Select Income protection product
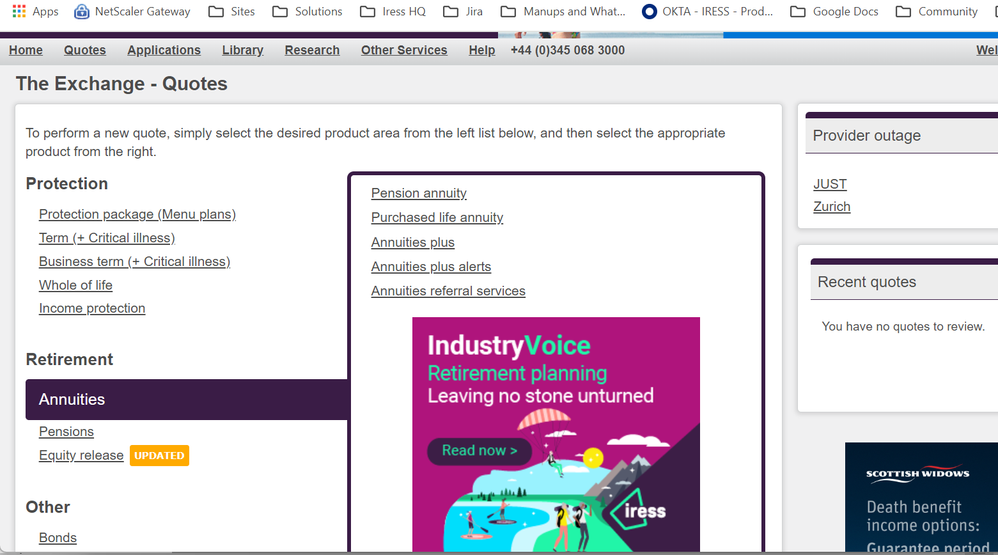 (92, 308)
